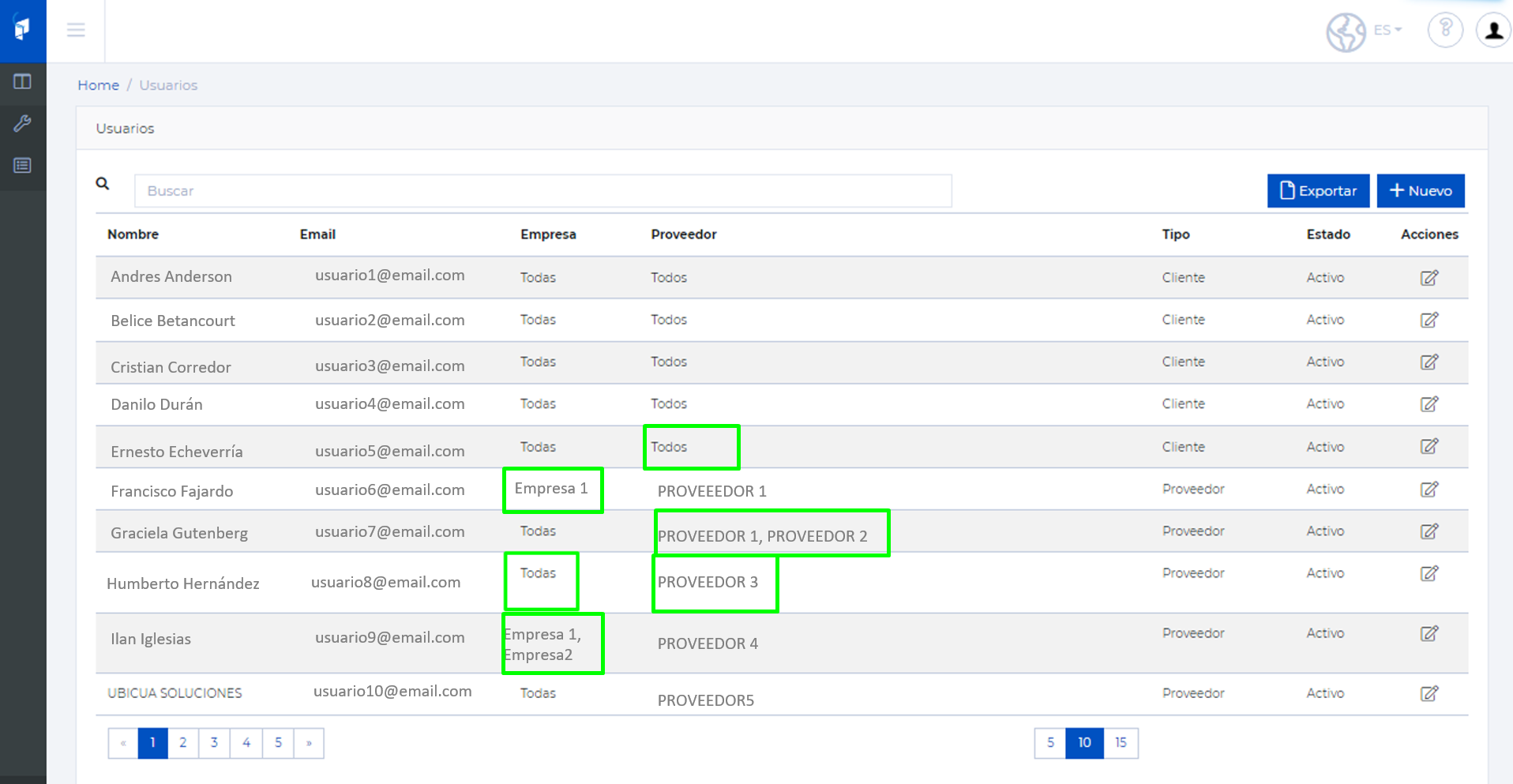The width and height of the screenshot is (1513, 784).
Task: Open the help question mark icon
Action: click(x=1445, y=30)
